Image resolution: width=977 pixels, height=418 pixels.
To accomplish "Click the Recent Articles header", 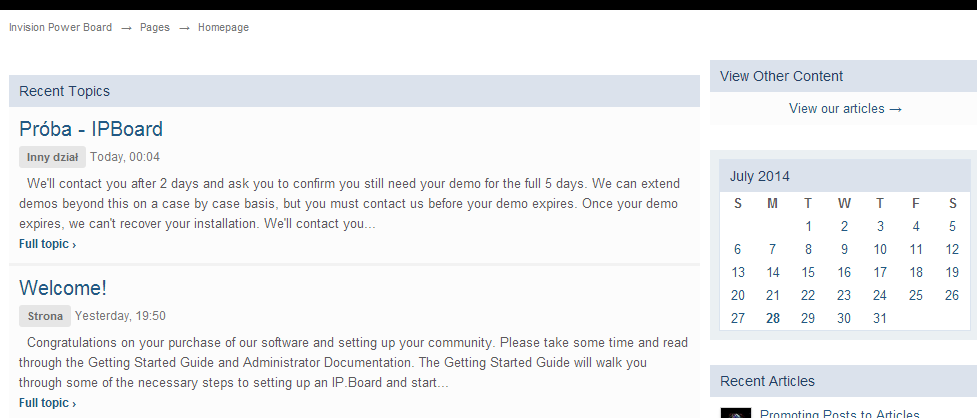I will (767, 381).
